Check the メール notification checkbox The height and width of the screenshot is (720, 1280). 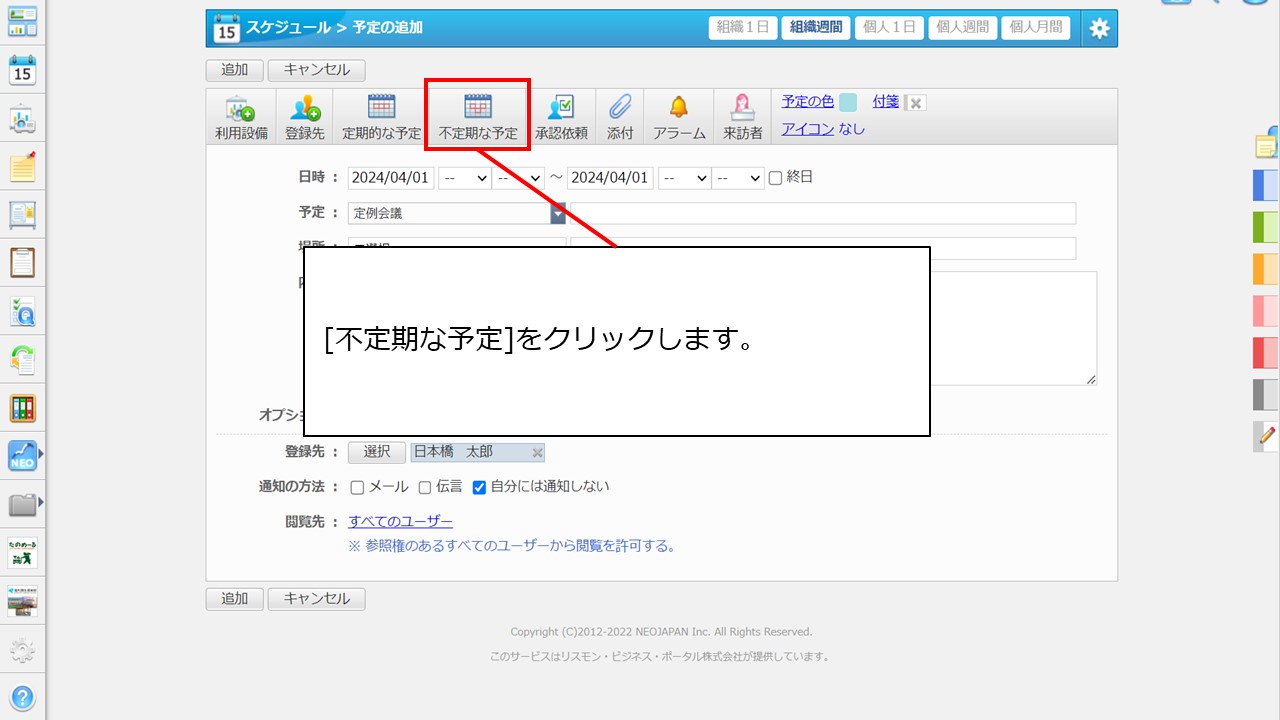(357, 488)
